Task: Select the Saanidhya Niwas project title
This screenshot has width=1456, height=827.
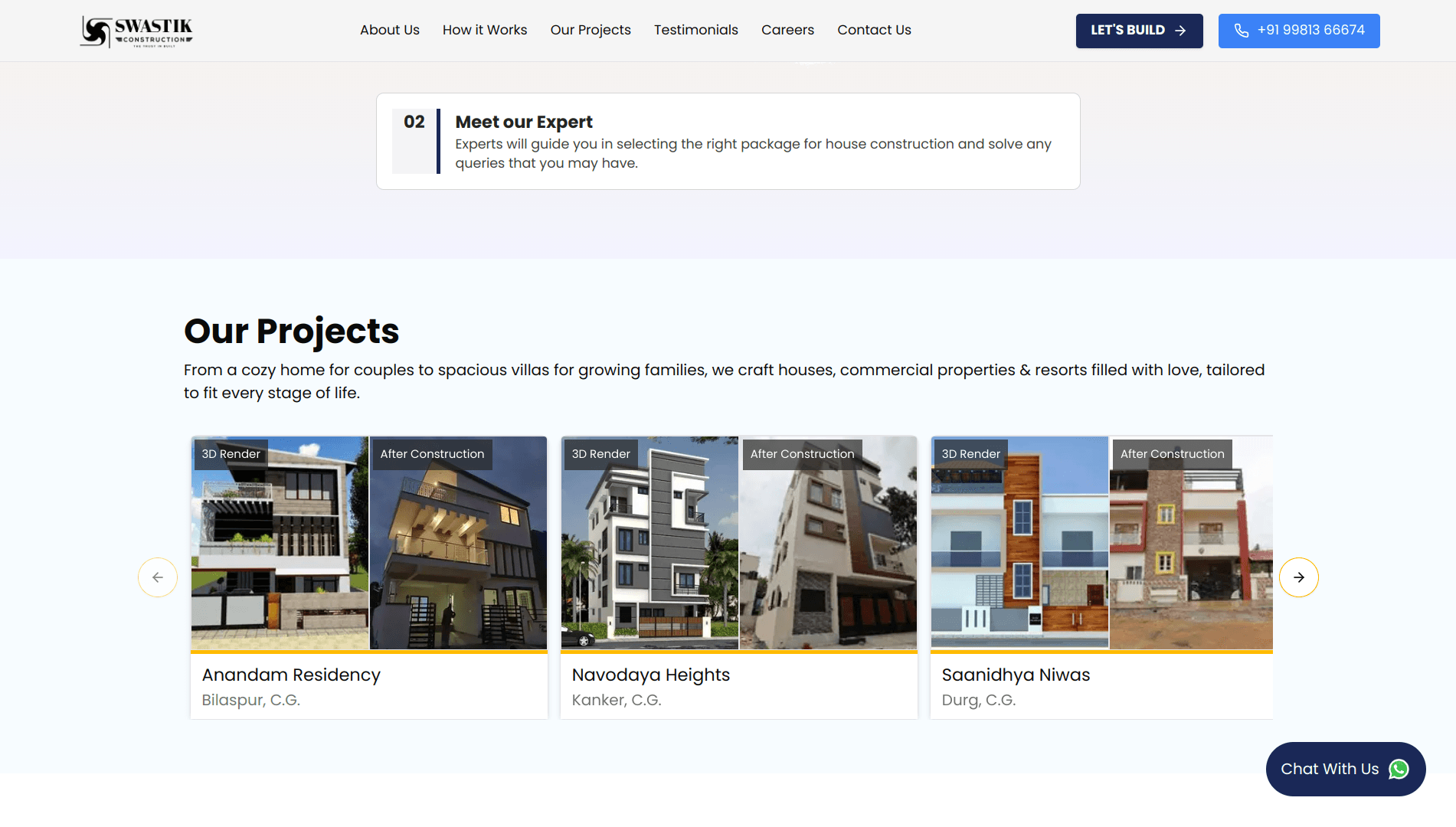Action: [x=1016, y=675]
